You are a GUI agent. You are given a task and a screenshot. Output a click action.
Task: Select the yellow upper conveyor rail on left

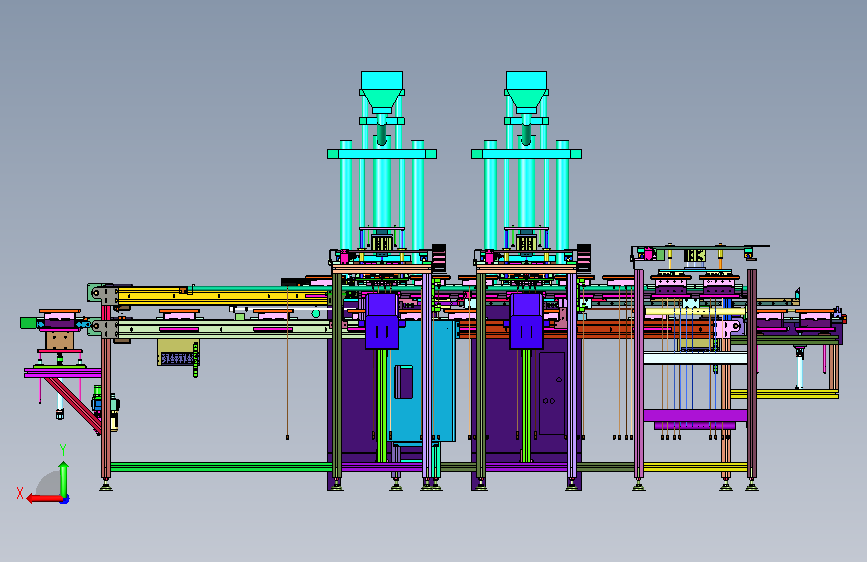coord(221,296)
